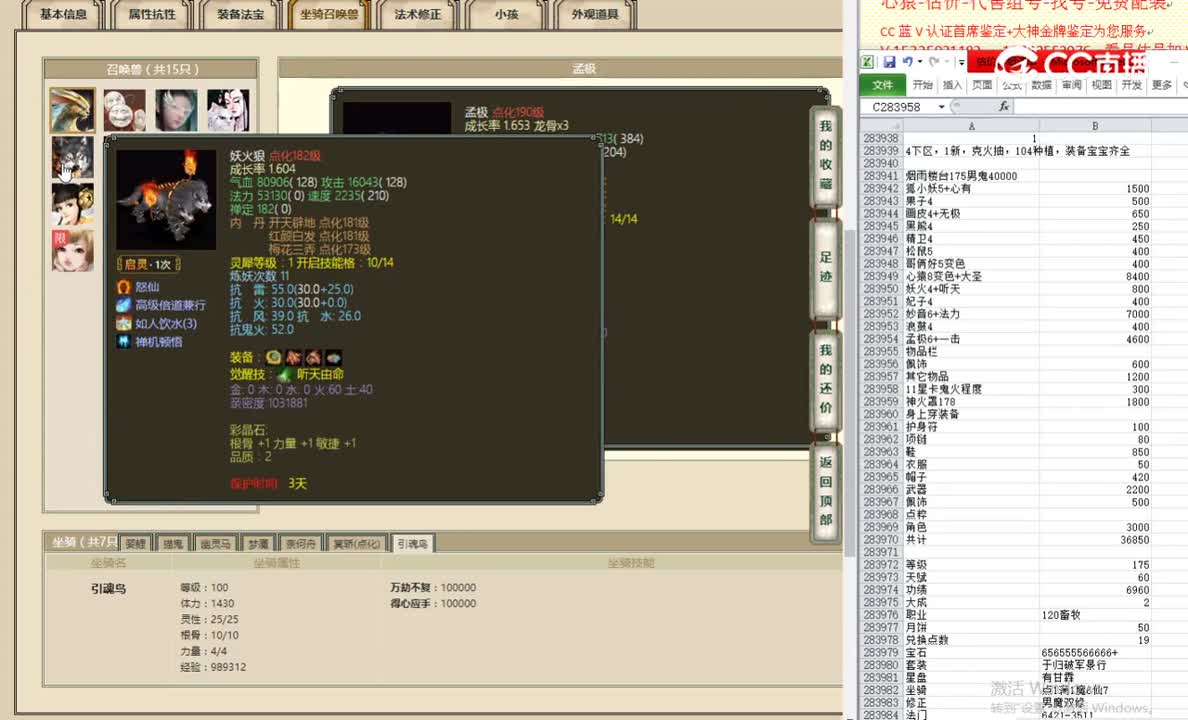Select the lady with white cat portrait
This screenshot has height=720, width=1188.
[x=228, y=110]
